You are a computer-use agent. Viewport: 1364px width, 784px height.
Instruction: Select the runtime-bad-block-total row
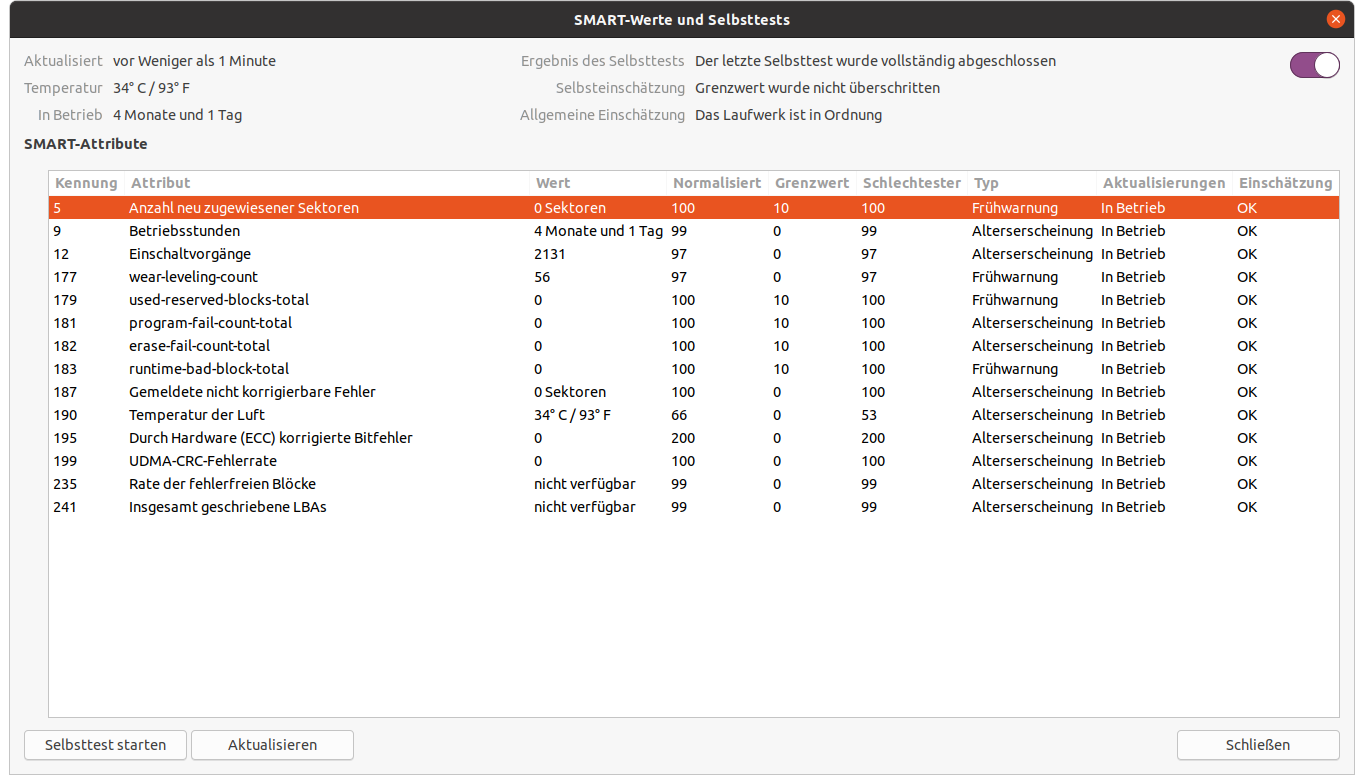click(694, 369)
